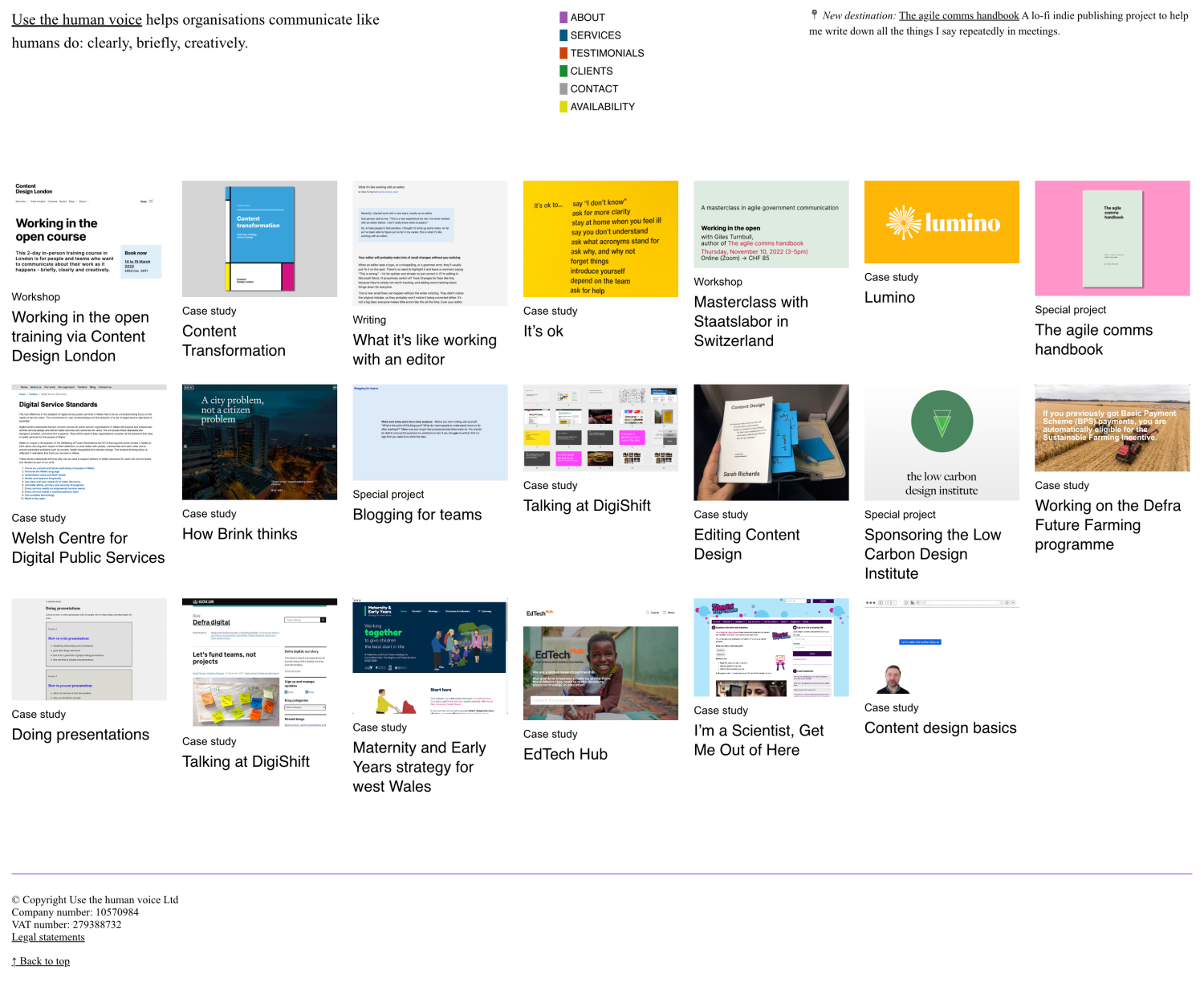Open the Low Carbon Design Institute logo
1204x982 pixels.
tap(942, 442)
